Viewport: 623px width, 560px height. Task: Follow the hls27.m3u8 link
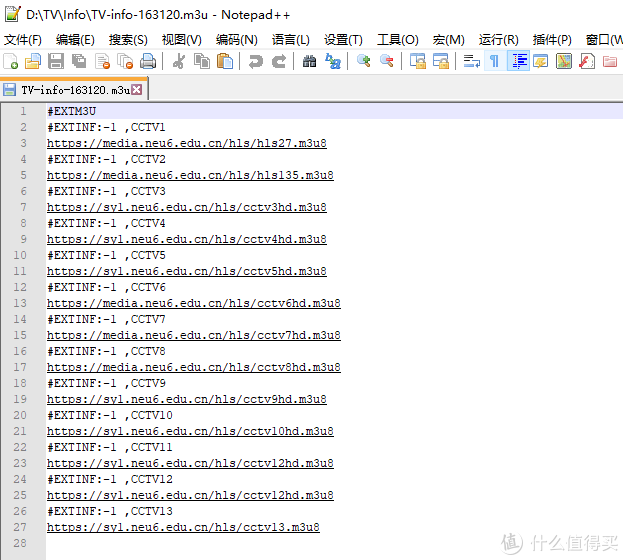pos(187,143)
